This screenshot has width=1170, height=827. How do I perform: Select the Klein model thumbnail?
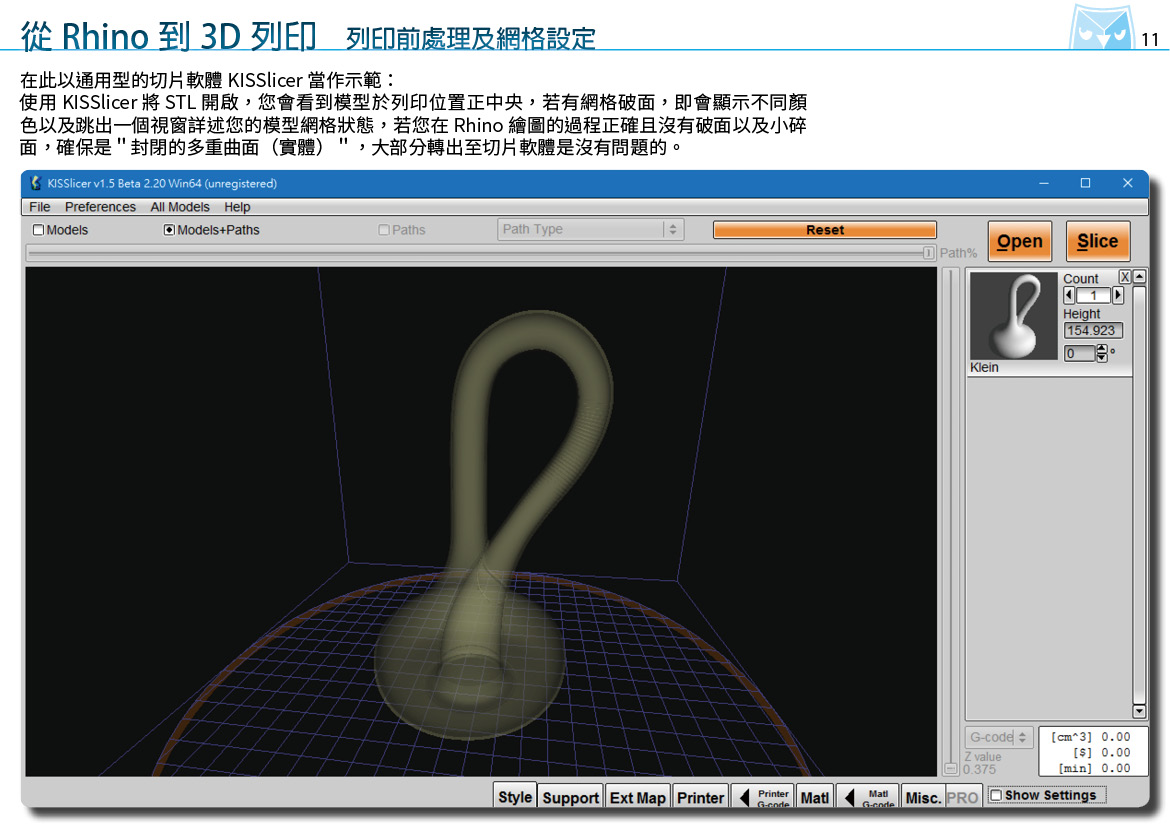1013,316
